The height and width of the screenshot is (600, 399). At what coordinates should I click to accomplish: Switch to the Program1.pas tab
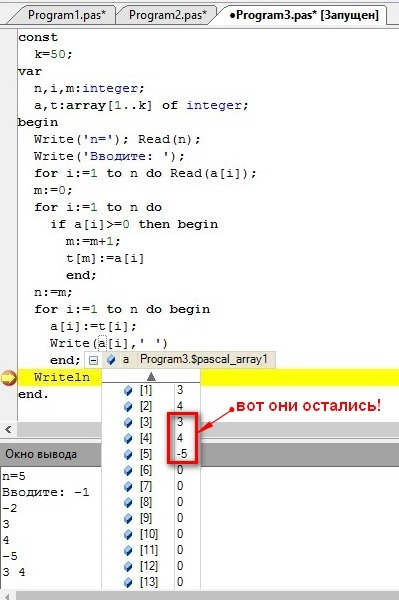pos(67,15)
